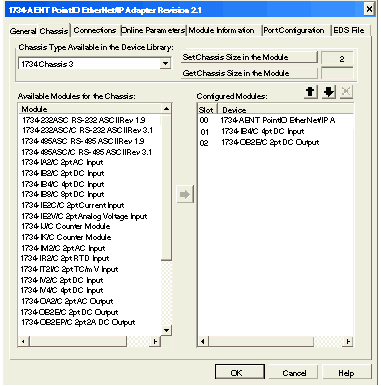Select 1734-IJ/C Counter Module
Viewport: 381px width, 386px height.
66,226
